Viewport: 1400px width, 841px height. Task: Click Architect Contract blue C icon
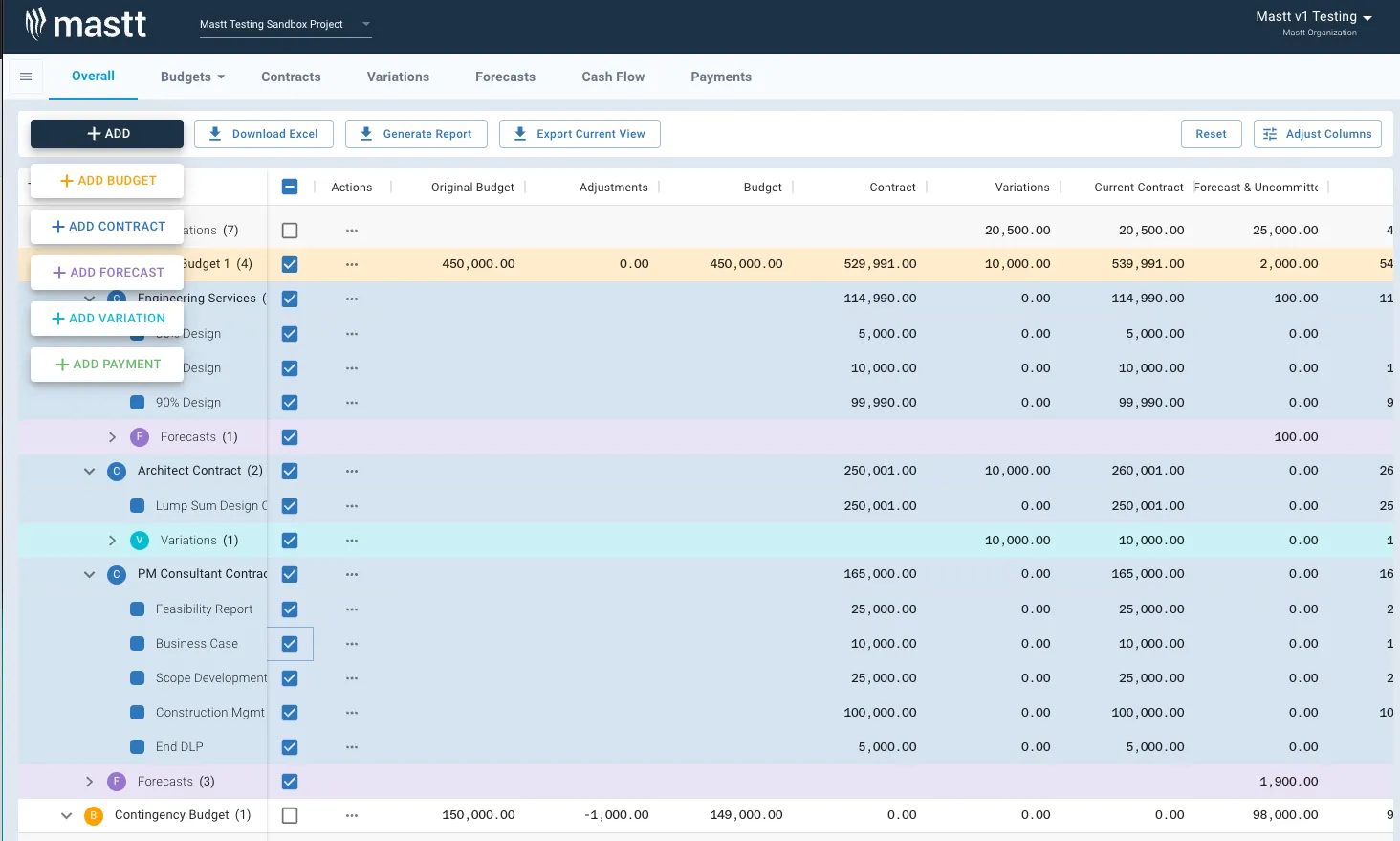click(117, 471)
